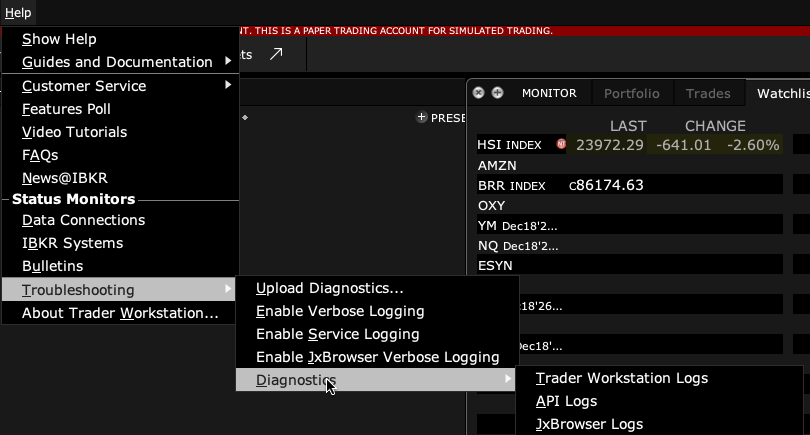Open Bulletins from Status Monitors
Viewport: 810px width, 435px height.
(120, 266)
